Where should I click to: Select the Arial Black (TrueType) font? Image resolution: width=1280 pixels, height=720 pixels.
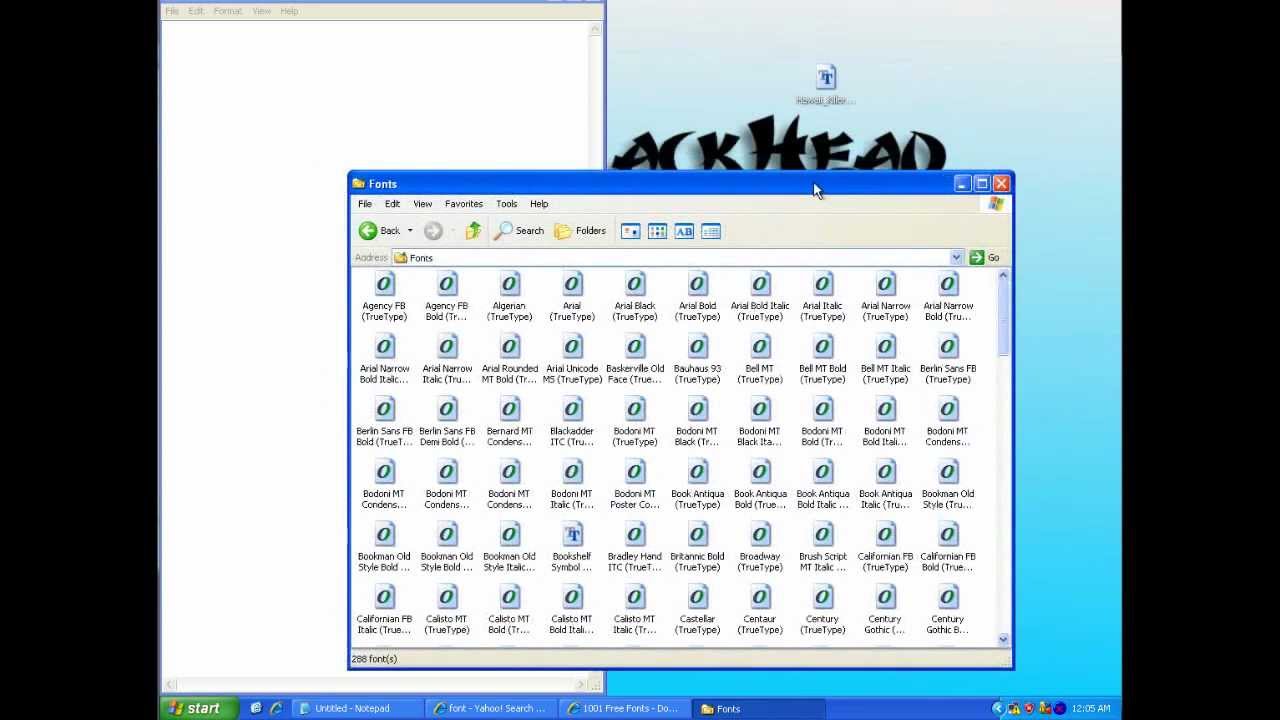635,297
